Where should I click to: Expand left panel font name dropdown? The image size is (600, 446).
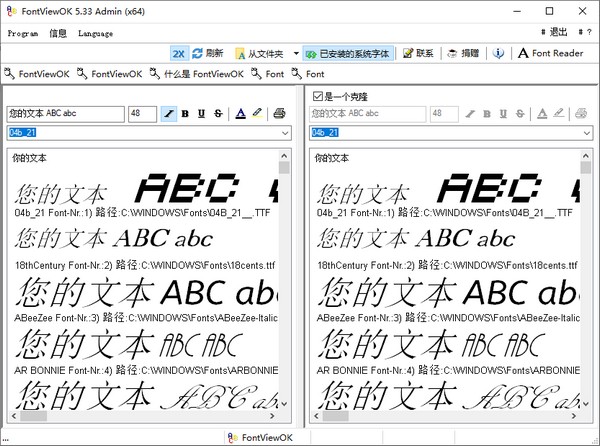click(284, 132)
